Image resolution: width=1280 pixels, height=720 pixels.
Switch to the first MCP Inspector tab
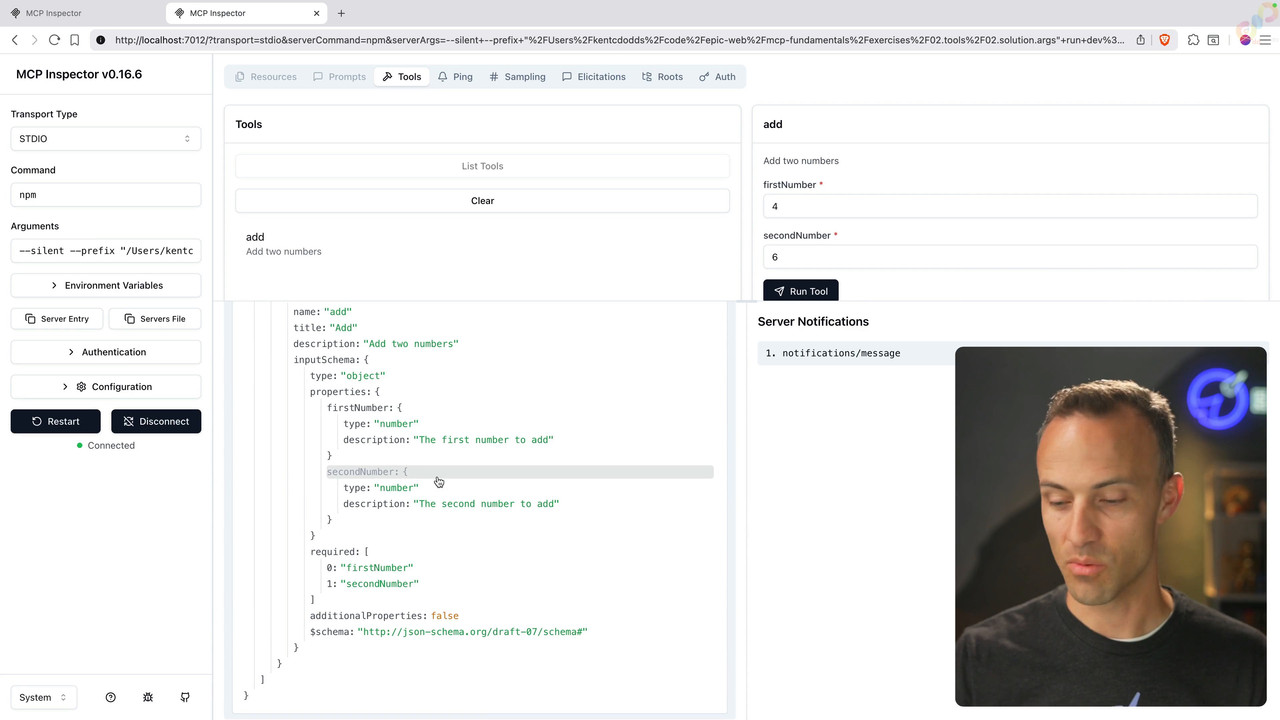pos(82,13)
